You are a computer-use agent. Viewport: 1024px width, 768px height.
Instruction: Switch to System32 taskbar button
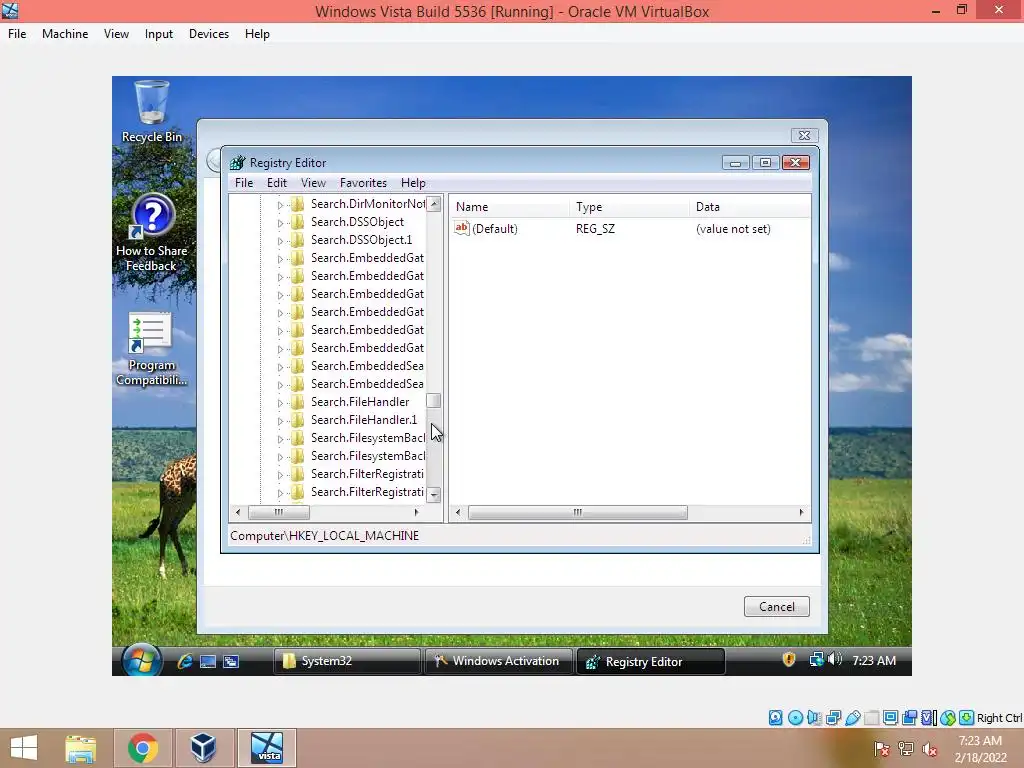click(346, 661)
